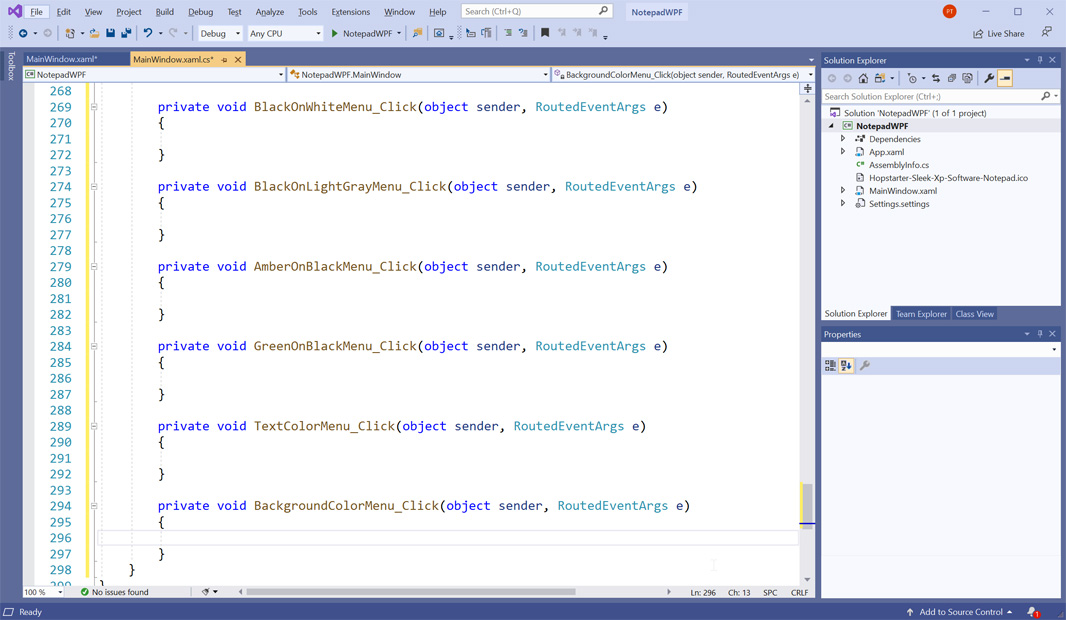Switch to the MainWindow.xaml* editor tab
The image size is (1066, 620).
point(62,59)
